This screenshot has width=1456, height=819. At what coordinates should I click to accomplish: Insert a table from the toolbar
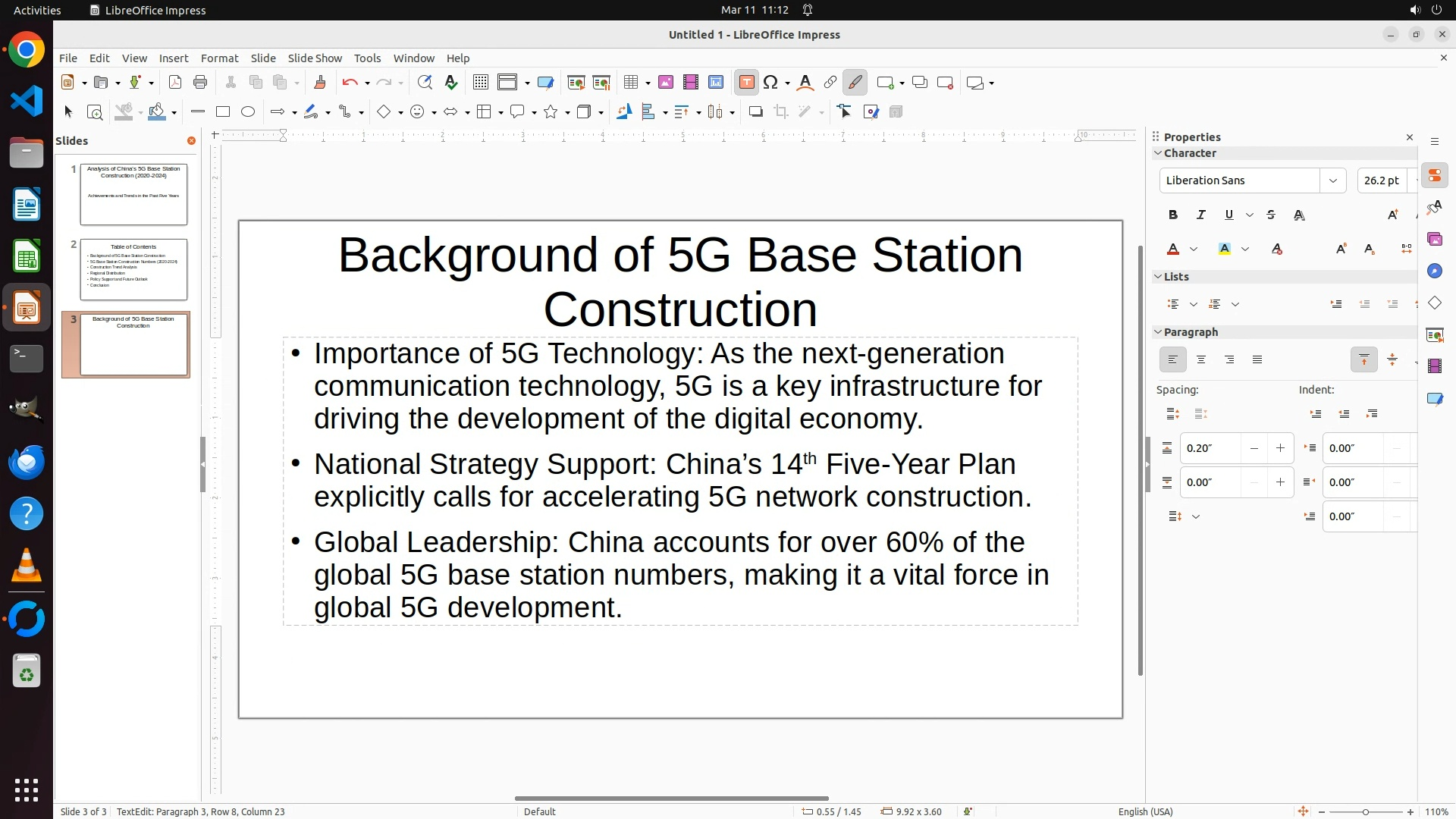(631, 83)
